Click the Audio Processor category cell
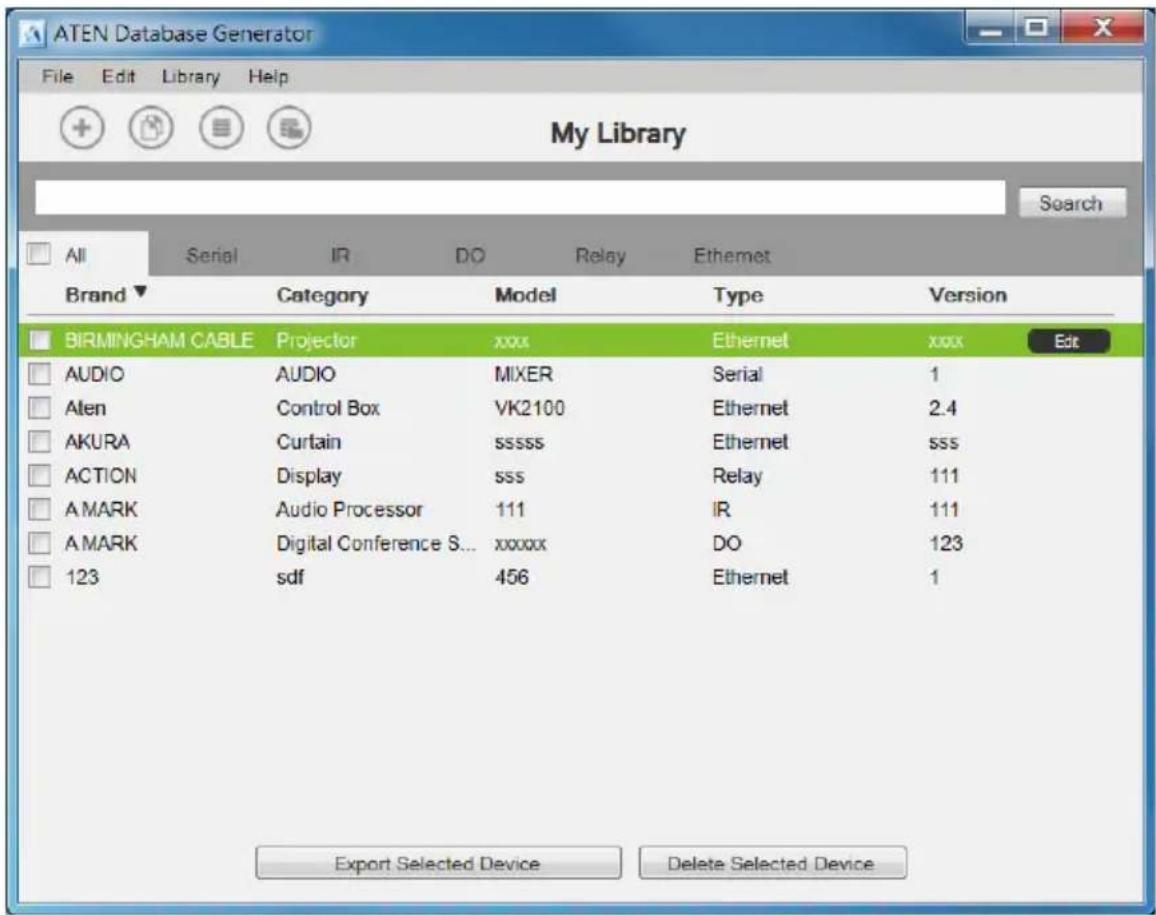1156x915 pixels. coord(349,509)
